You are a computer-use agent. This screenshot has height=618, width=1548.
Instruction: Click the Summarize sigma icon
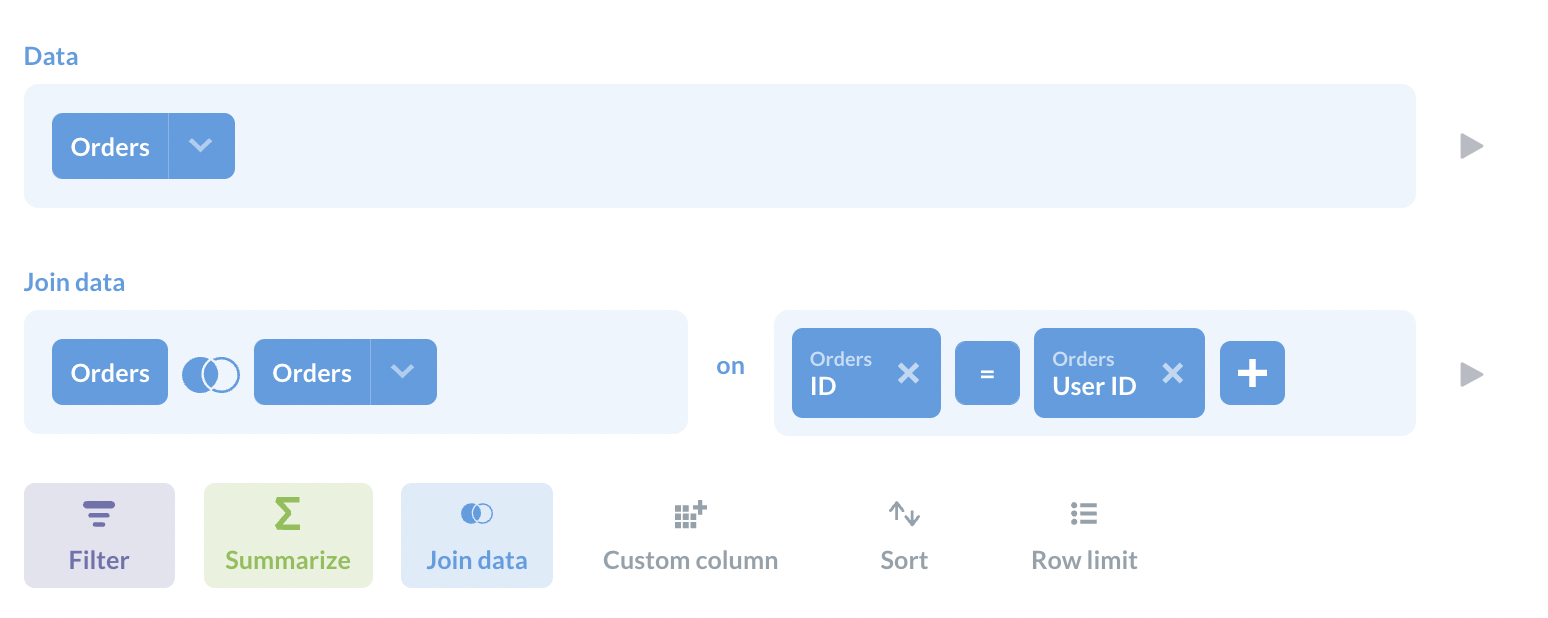288,512
